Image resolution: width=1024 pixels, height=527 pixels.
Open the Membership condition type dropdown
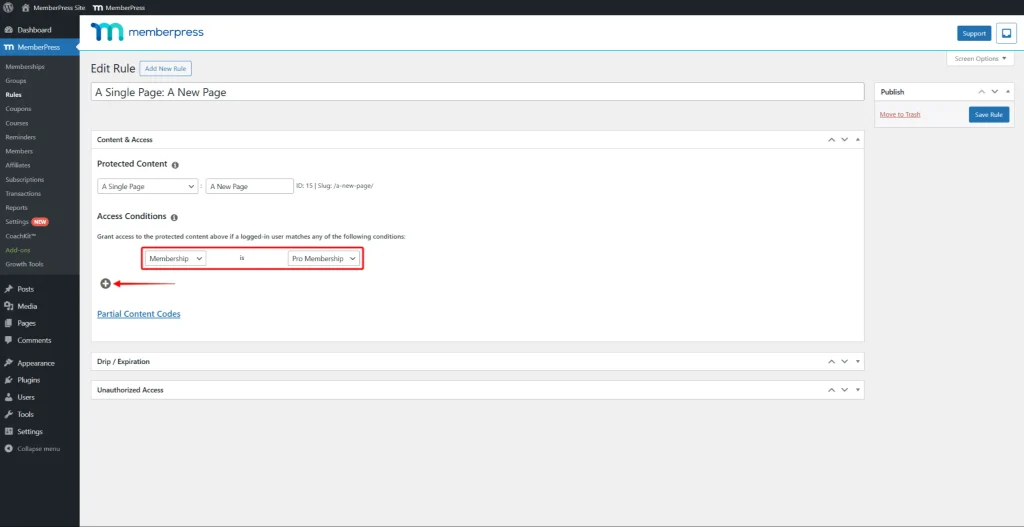[176, 259]
